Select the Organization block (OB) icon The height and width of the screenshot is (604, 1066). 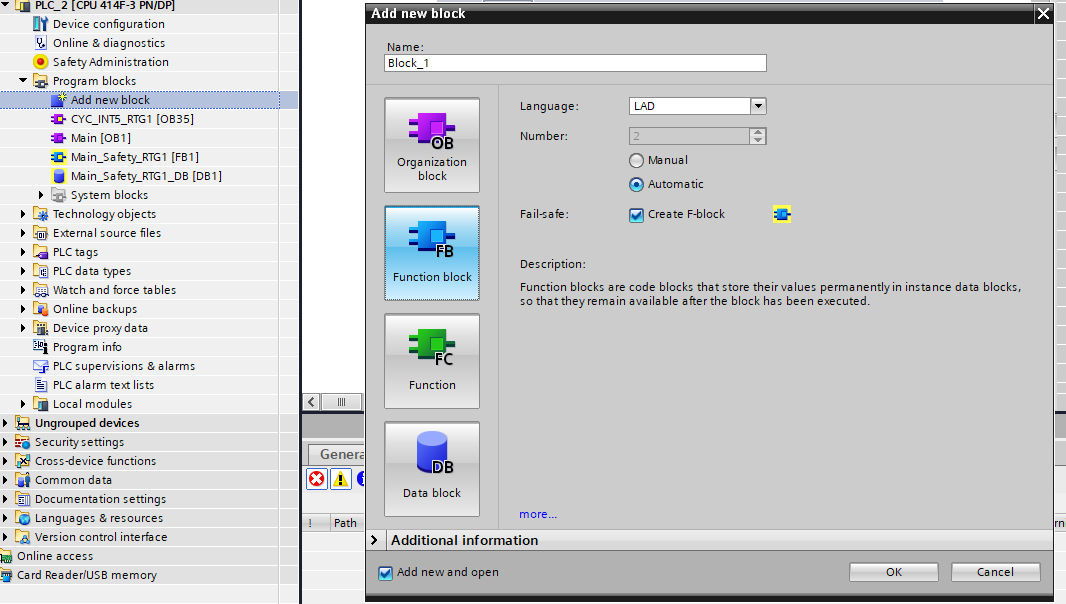[432, 144]
